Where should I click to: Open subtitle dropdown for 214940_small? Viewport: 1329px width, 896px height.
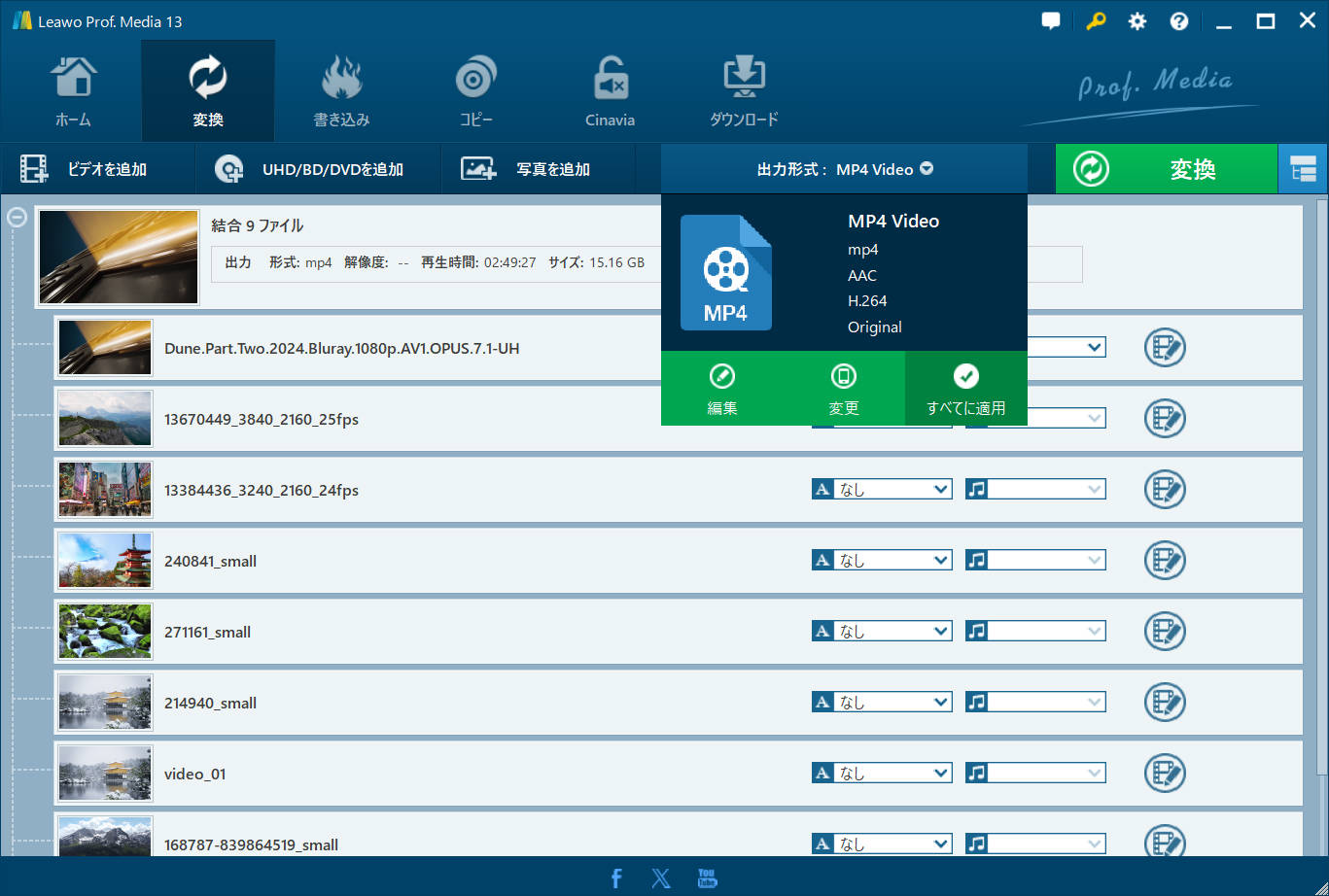(882, 703)
